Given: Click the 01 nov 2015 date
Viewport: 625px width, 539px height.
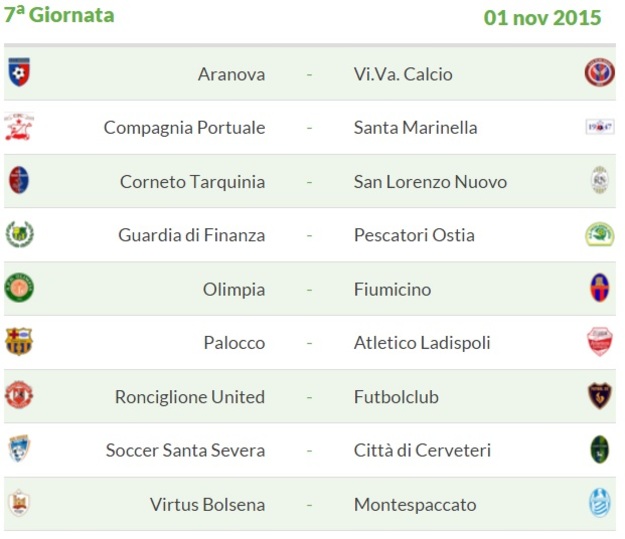Looking at the screenshot, I should [542, 18].
